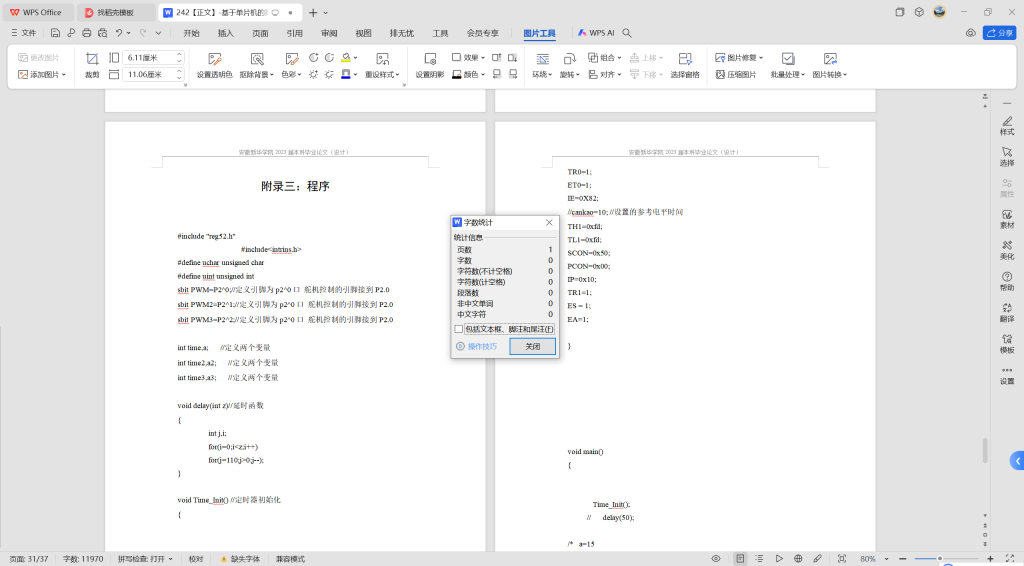The width and height of the screenshot is (1024, 566).
Task: Open the Beautify (美化) sidebar tool
Action: (1007, 251)
